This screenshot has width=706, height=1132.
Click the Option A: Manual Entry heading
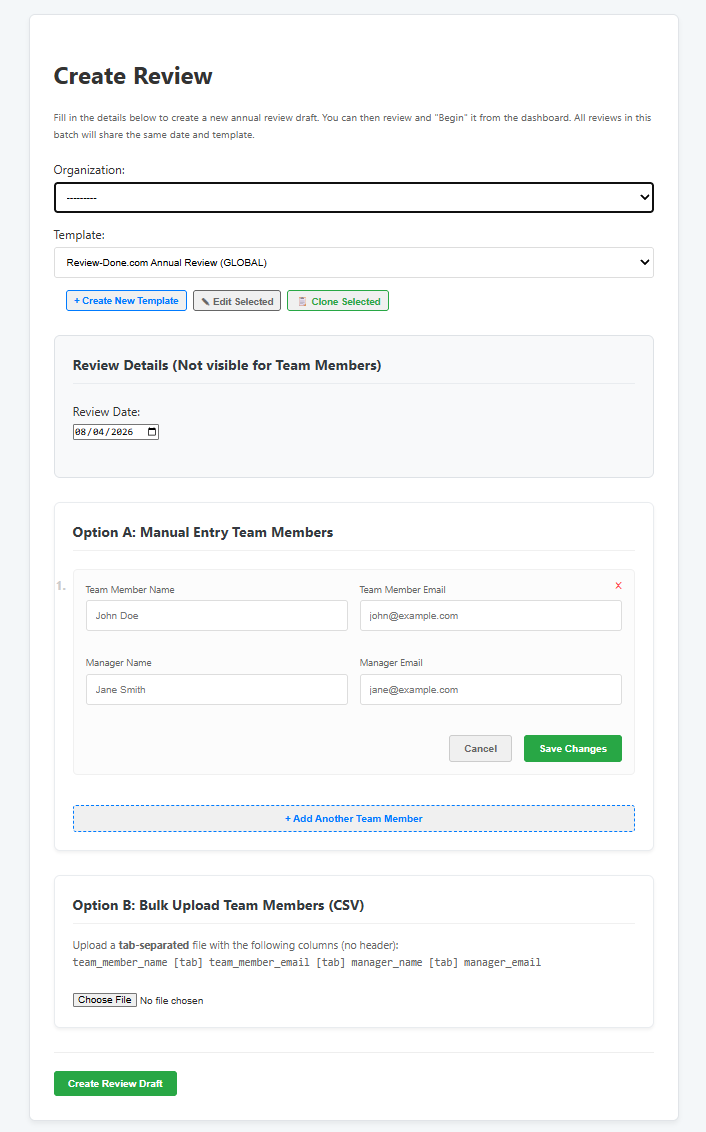[203, 532]
